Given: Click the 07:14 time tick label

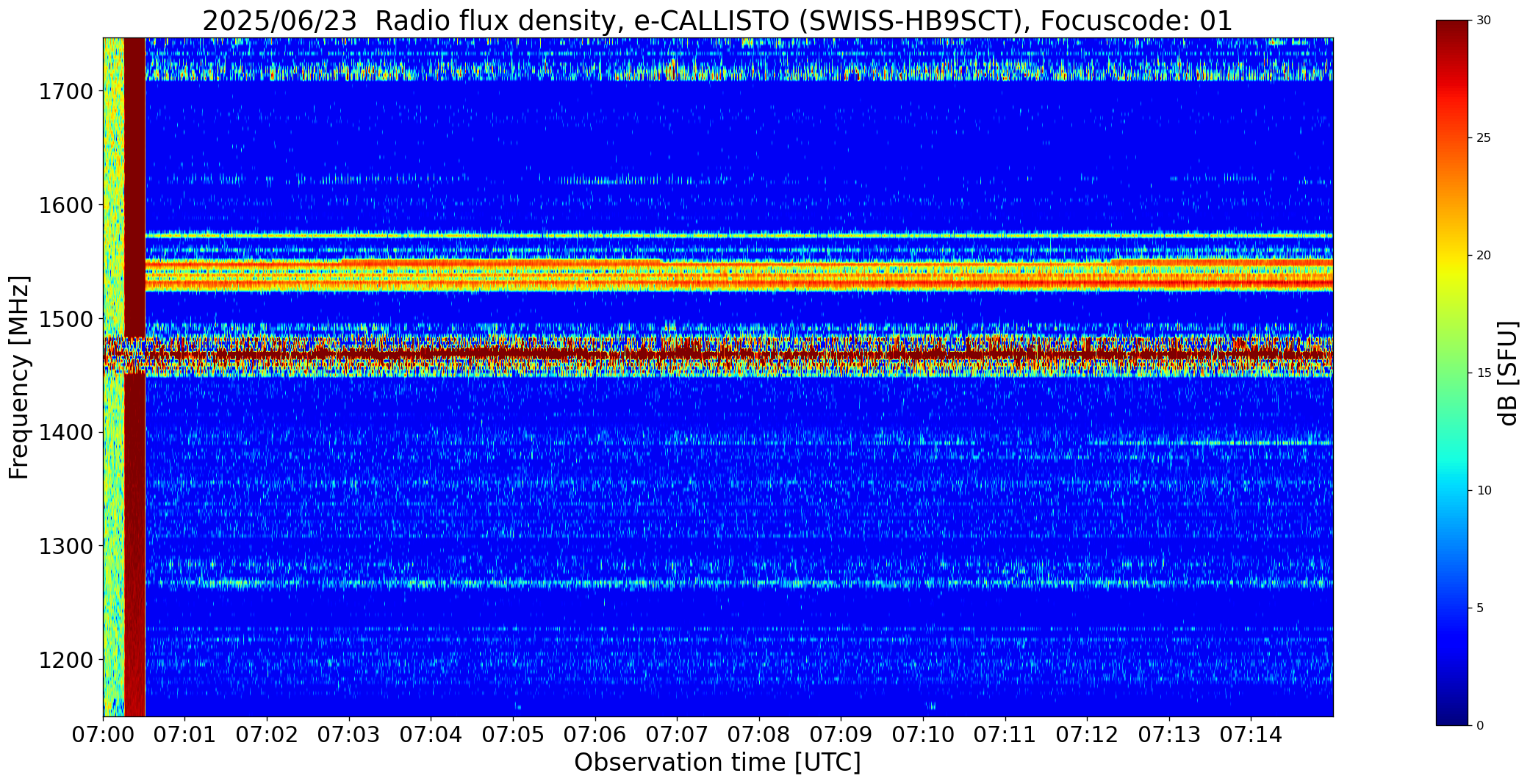Looking at the screenshot, I should [1251, 735].
